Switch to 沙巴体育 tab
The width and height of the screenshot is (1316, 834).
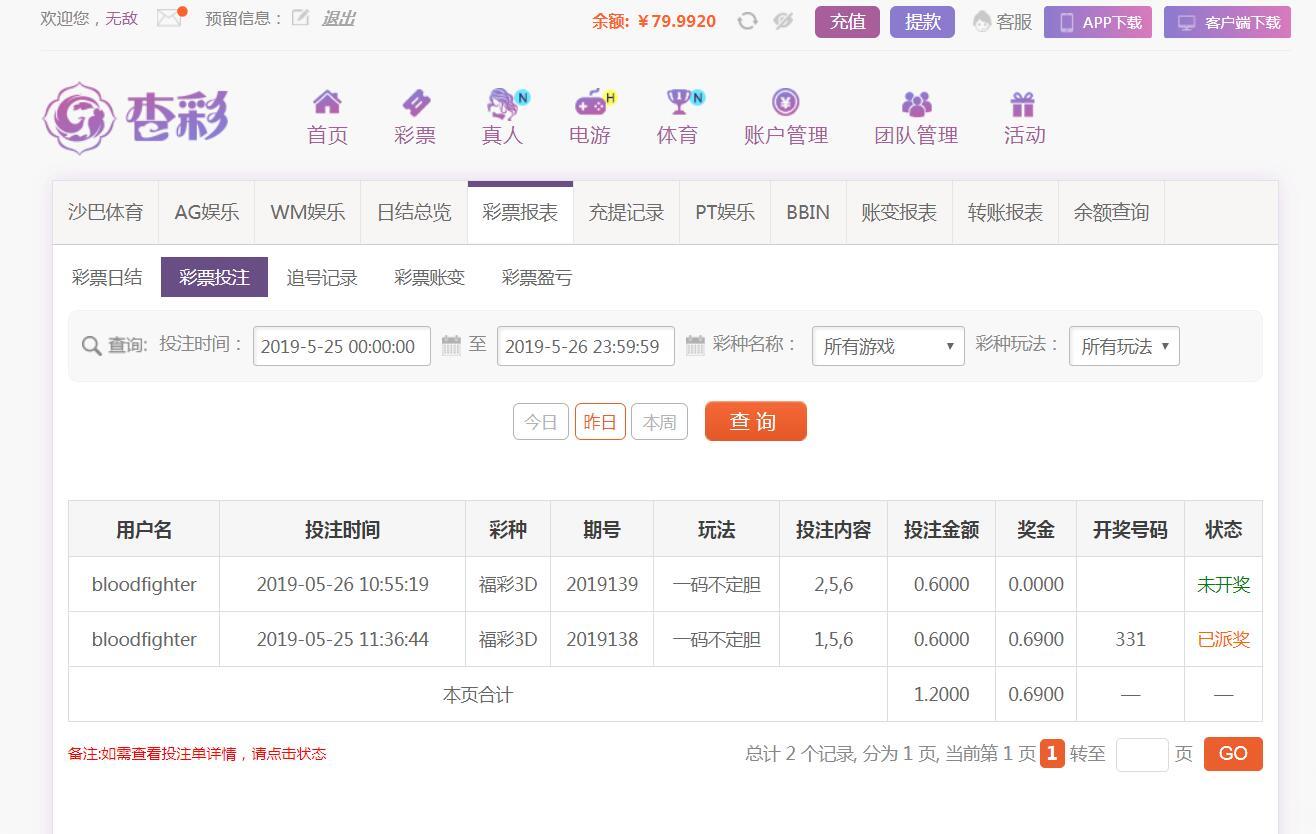pyautogui.click(x=106, y=212)
